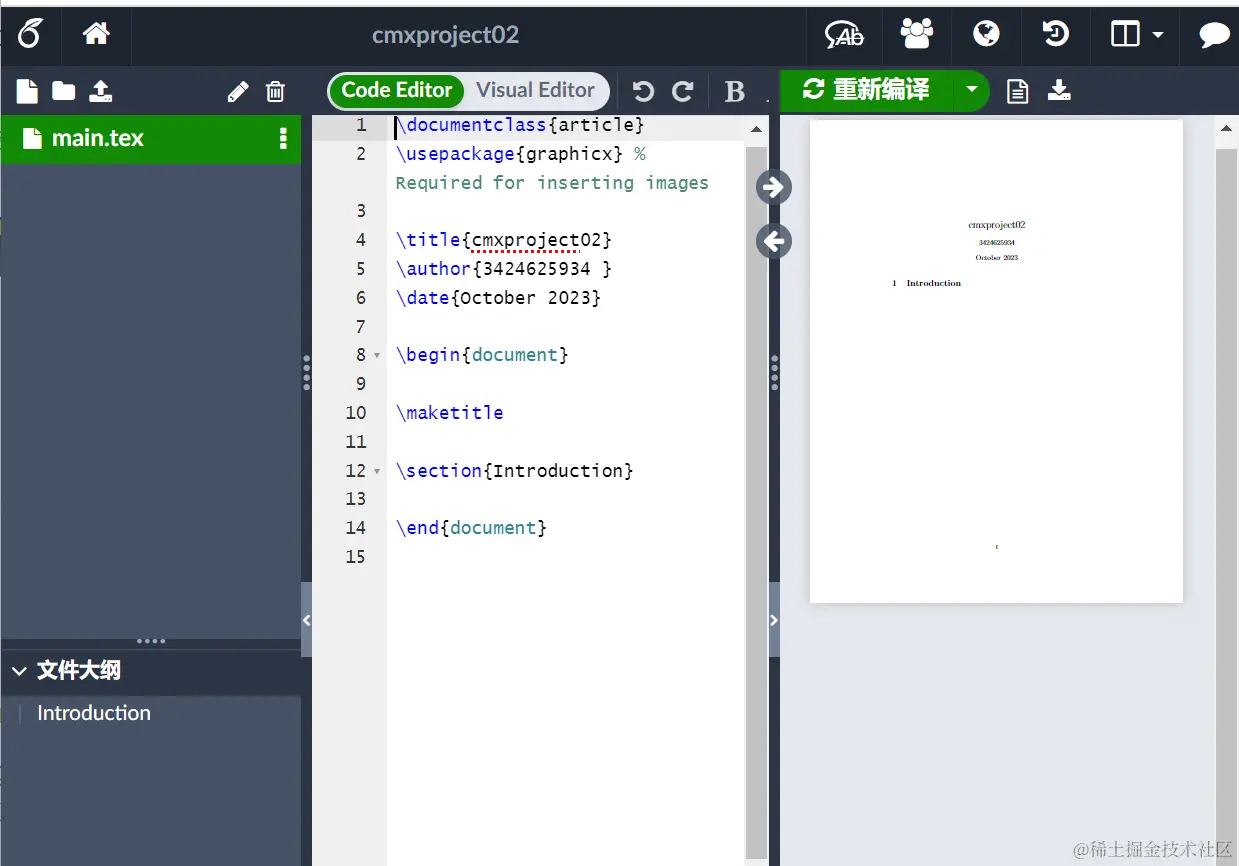The width and height of the screenshot is (1239, 866).
Task: Click the \date{October 2023} line
Action: click(498, 298)
